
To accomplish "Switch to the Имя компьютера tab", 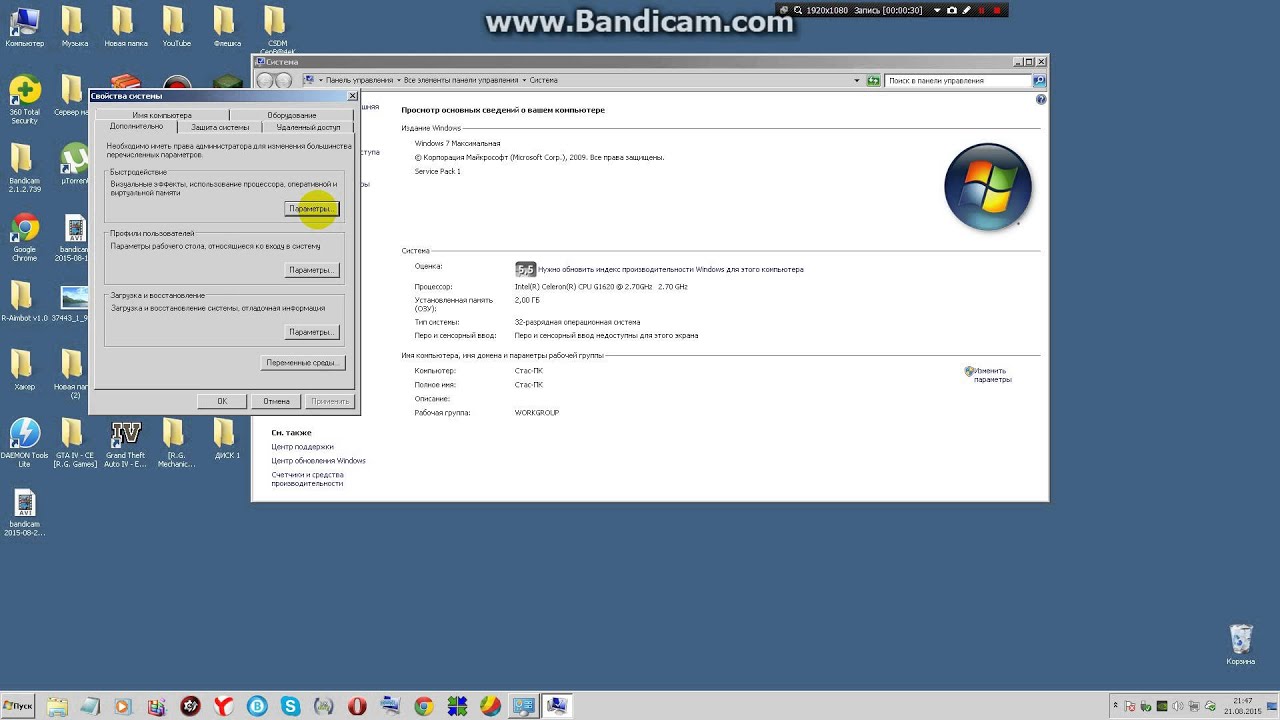I will click(x=161, y=115).
